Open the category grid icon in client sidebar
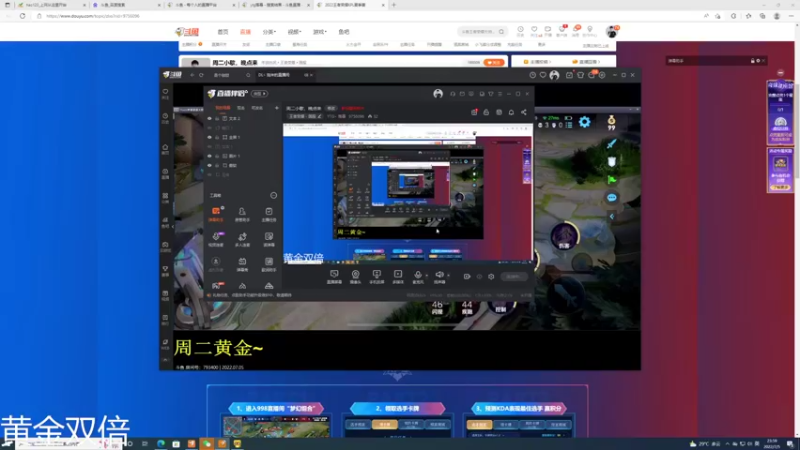 [165, 197]
